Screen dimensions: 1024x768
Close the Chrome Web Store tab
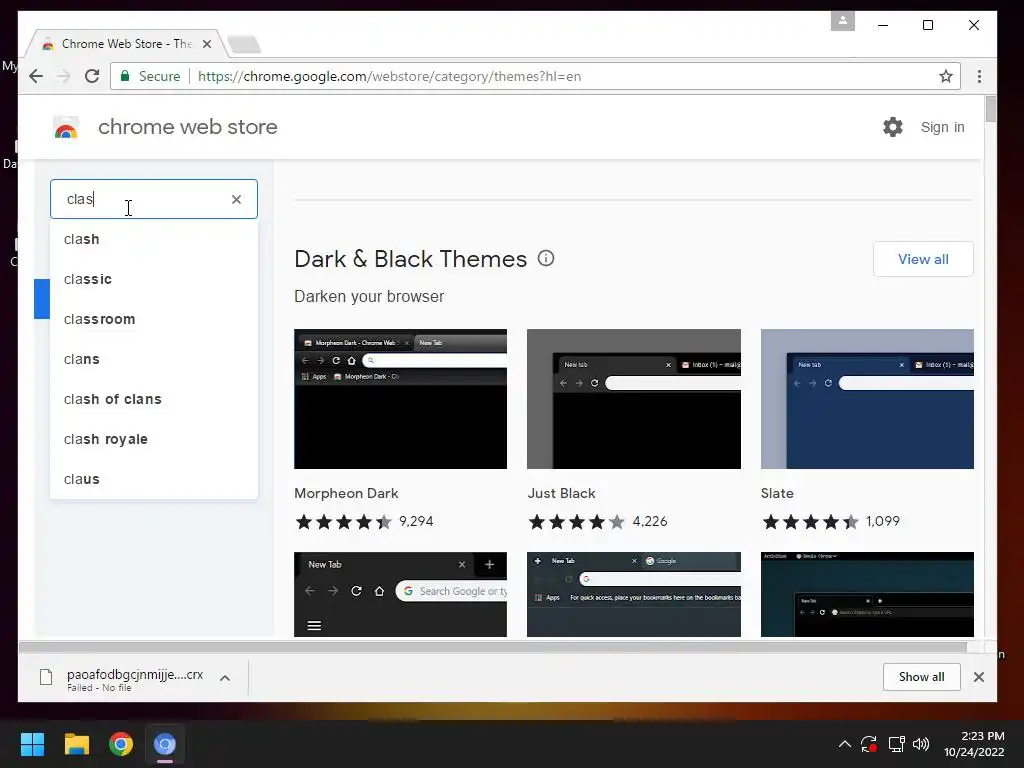click(x=207, y=44)
